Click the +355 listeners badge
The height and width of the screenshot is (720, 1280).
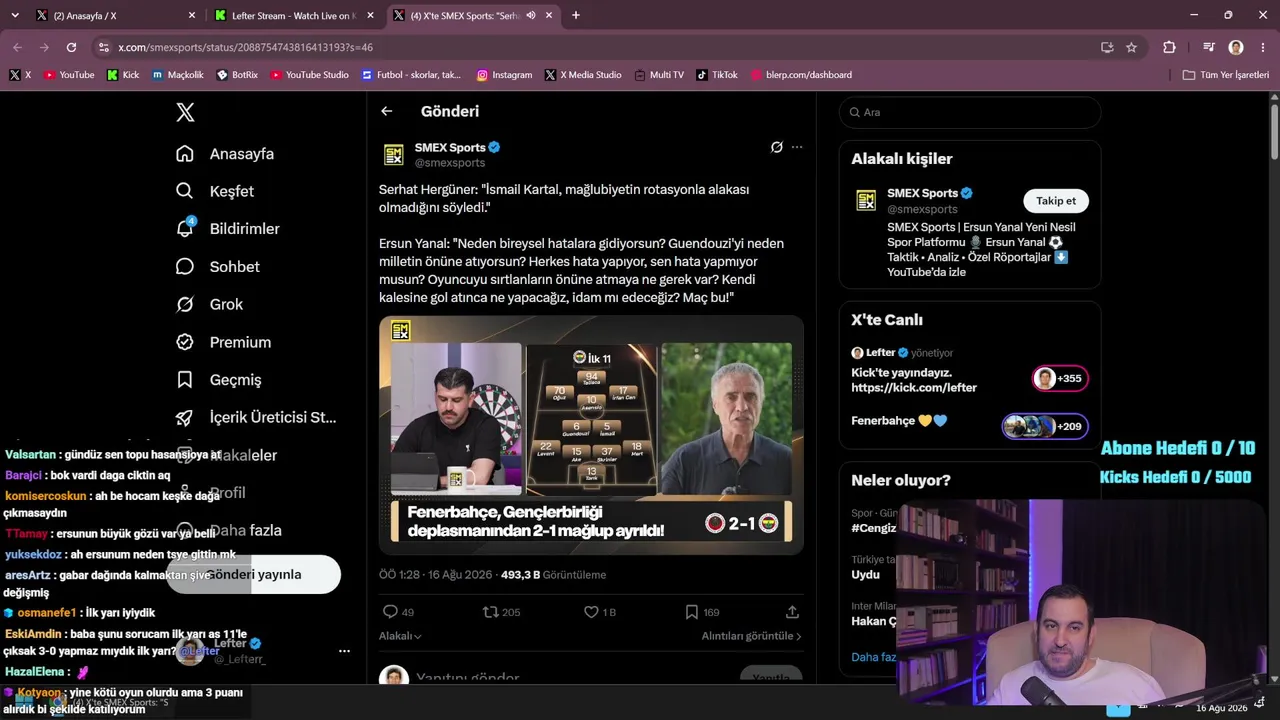[x=1060, y=379]
